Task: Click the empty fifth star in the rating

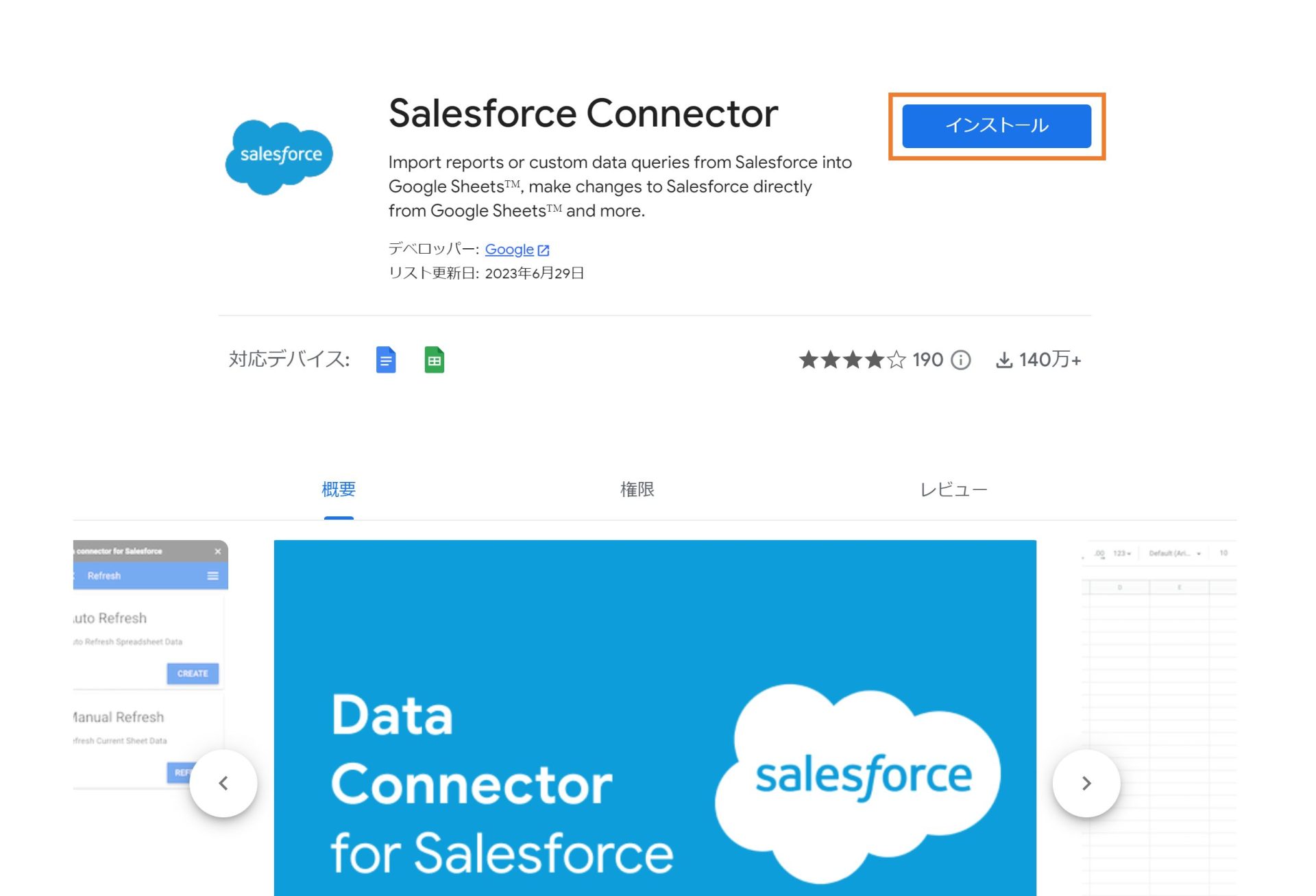Action: point(898,359)
